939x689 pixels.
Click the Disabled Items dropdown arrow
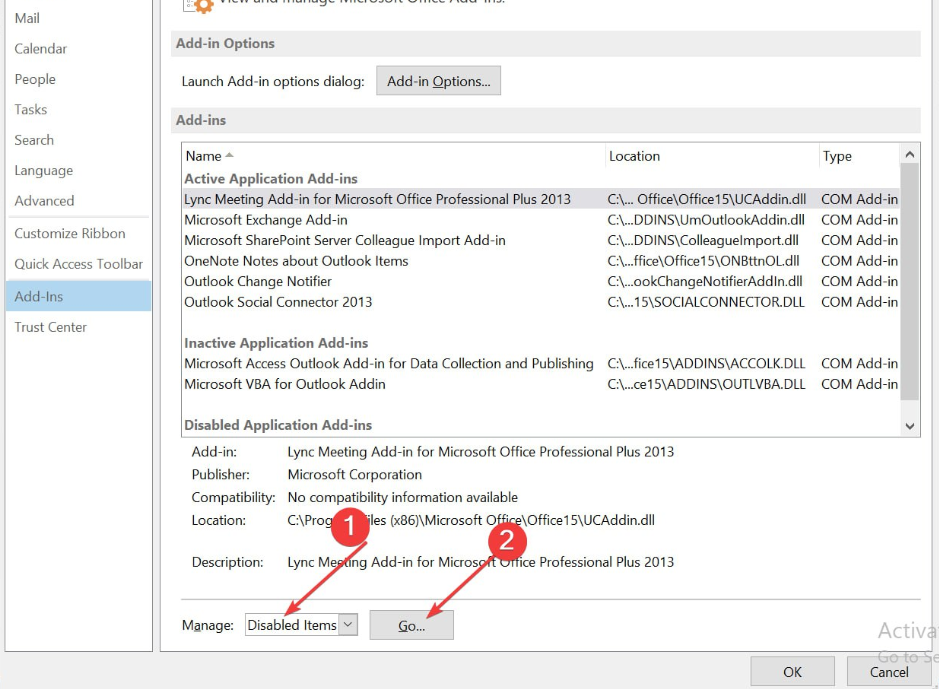[x=347, y=624]
